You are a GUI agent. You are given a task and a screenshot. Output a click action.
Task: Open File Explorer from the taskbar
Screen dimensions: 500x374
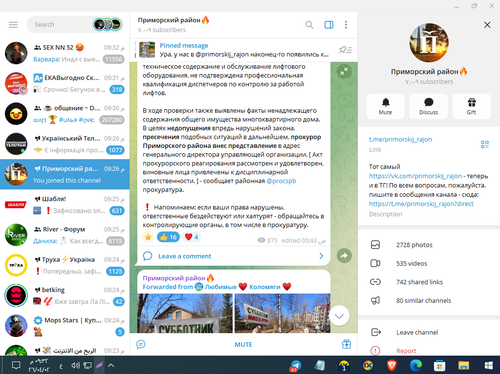click(x=463, y=366)
